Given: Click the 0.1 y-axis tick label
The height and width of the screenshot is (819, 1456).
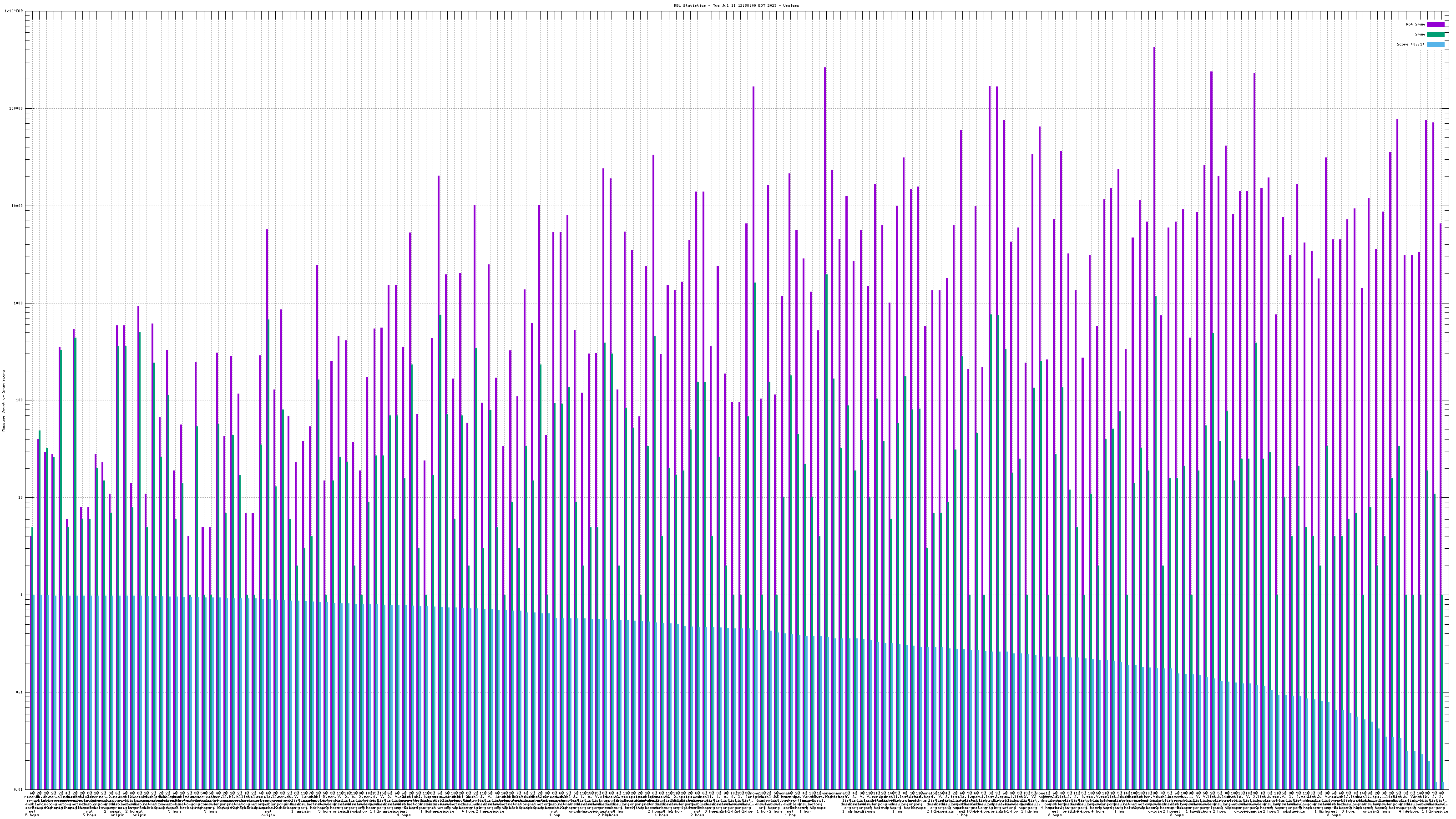Looking at the screenshot, I should click(20, 693).
